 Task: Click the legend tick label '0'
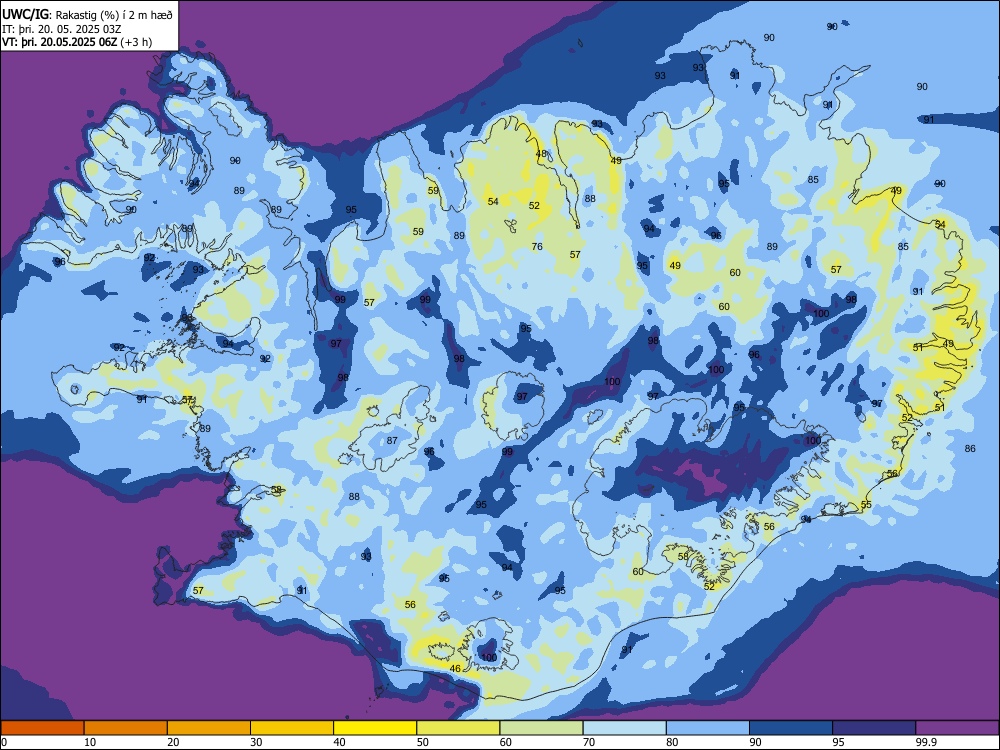point(4,742)
